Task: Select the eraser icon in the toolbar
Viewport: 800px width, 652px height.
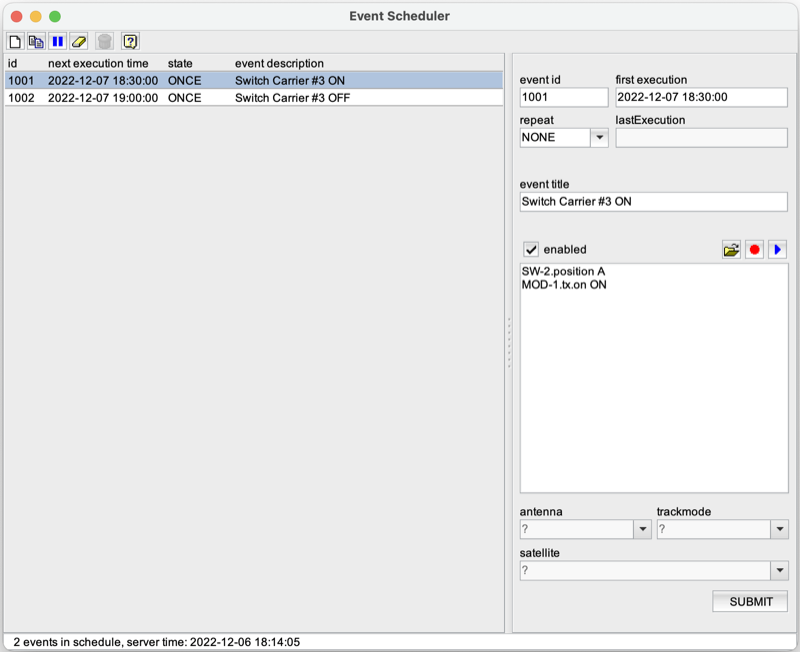Action: 79,40
